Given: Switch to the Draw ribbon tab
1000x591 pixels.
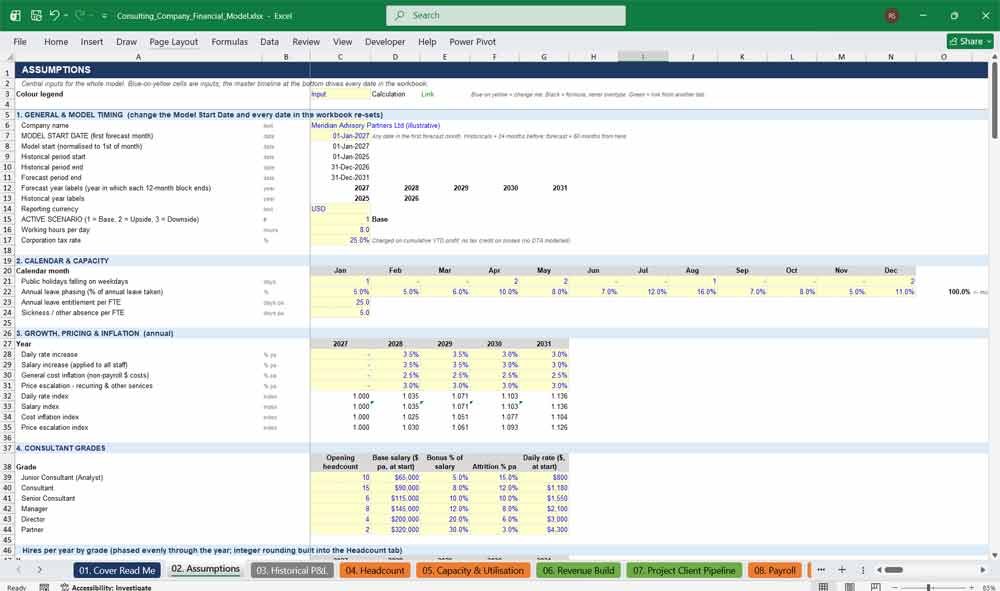Looking at the screenshot, I should pos(126,41).
